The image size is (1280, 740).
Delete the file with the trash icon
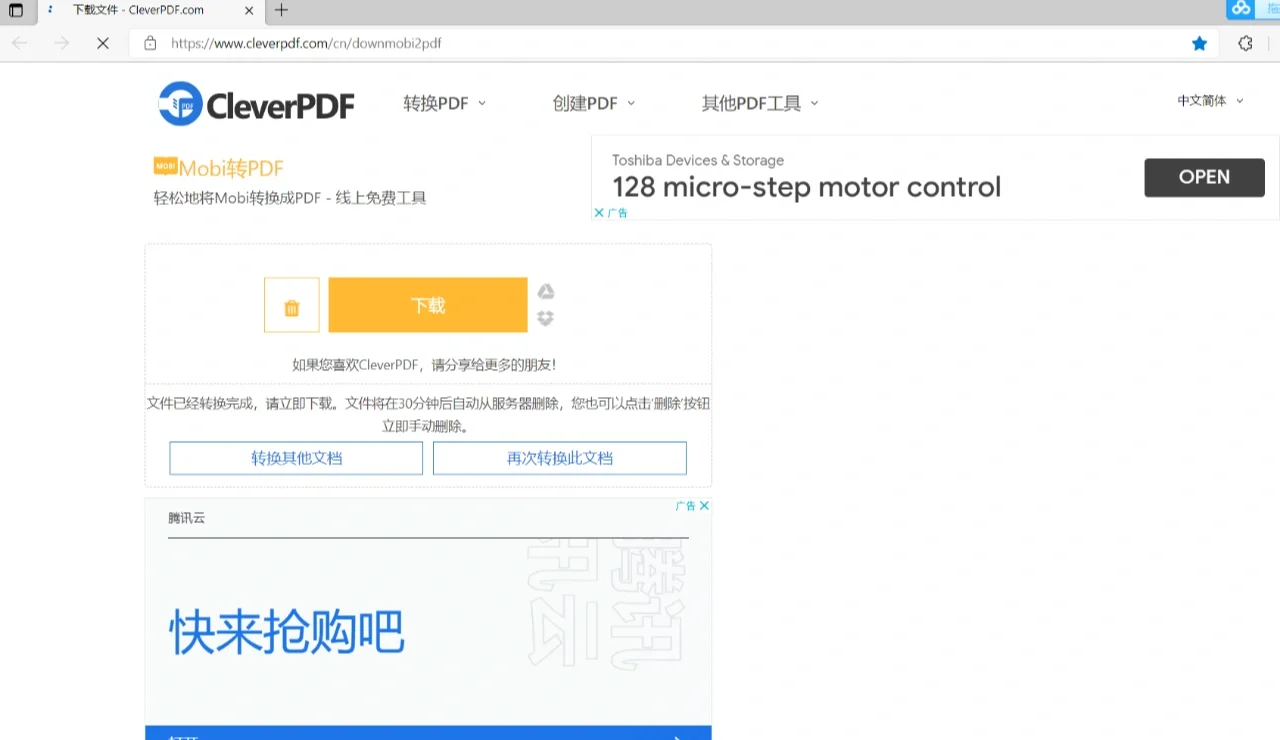point(292,305)
